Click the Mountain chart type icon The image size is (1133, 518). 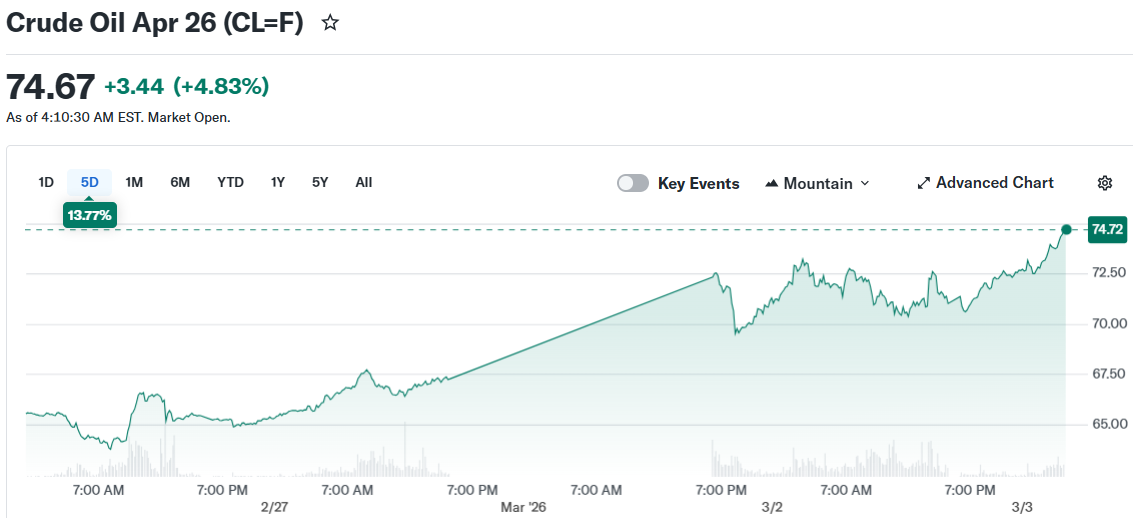click(771, 184)
